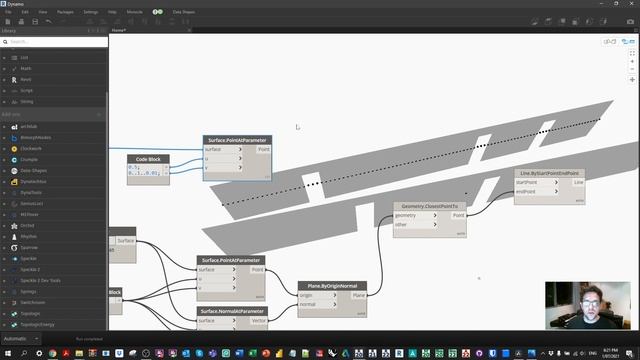Open Excel from the taskbar
Viewport: 640px width, 360px height.
tap(253, 353)
